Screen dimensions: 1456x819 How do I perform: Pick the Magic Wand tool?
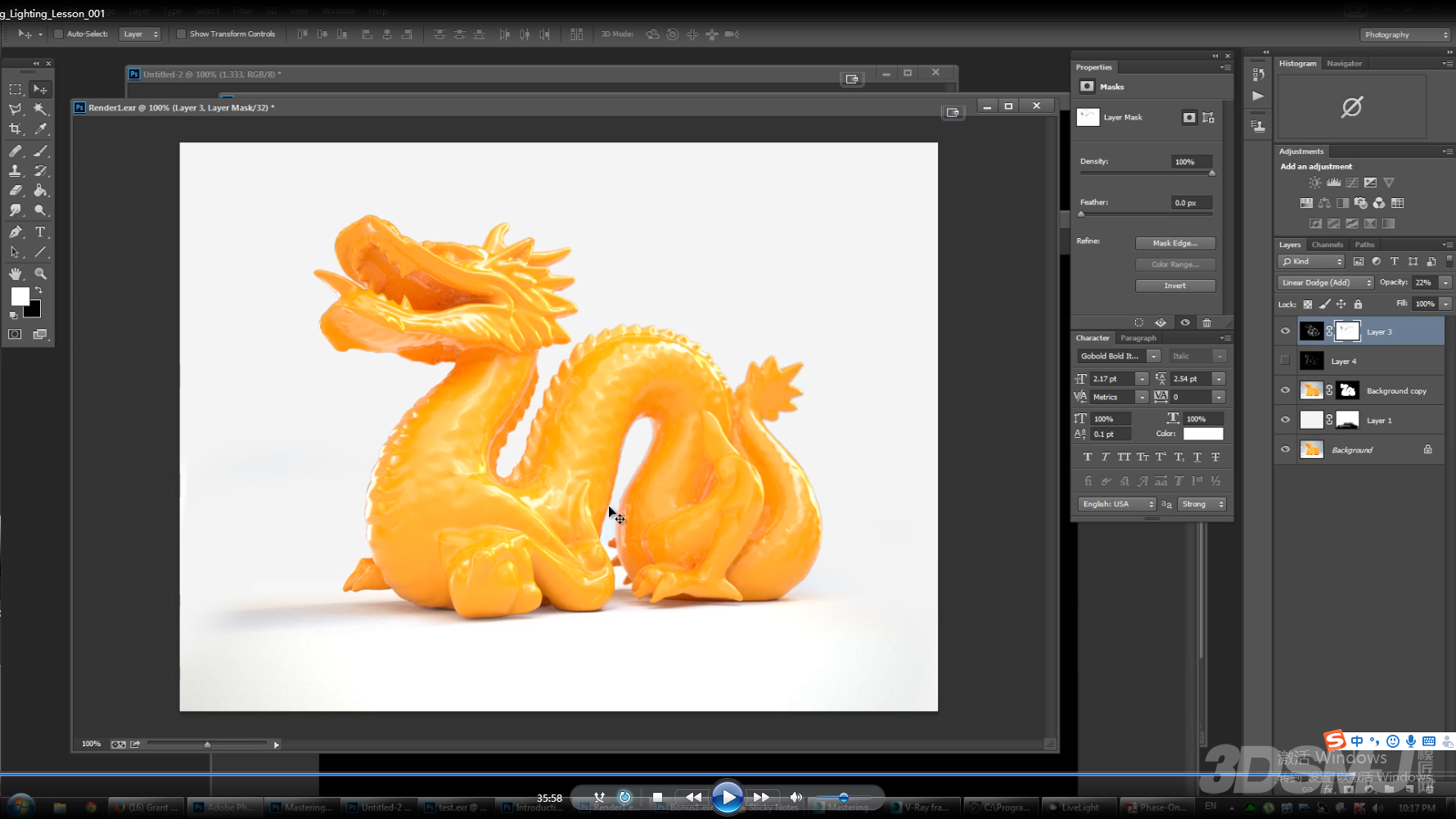point(40,109)
